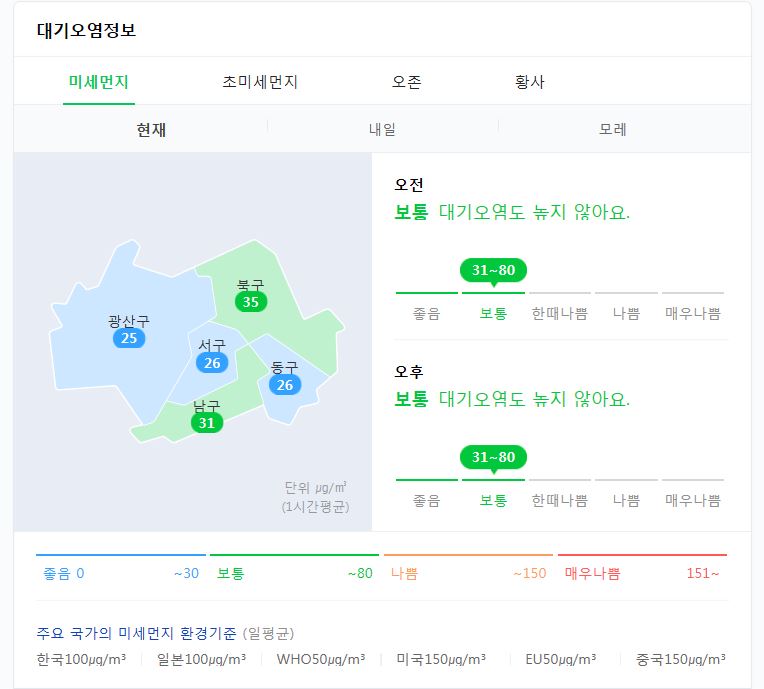Click the 오후 31~80 level bubble

tap(493, 458)
